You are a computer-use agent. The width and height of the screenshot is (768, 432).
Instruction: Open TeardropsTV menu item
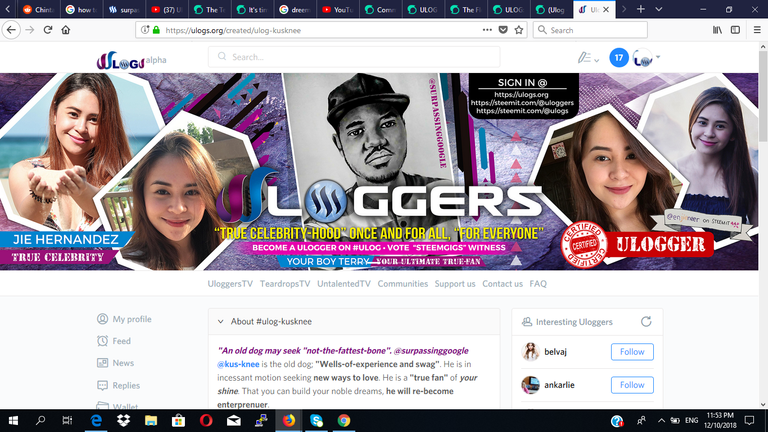point(285,284)
